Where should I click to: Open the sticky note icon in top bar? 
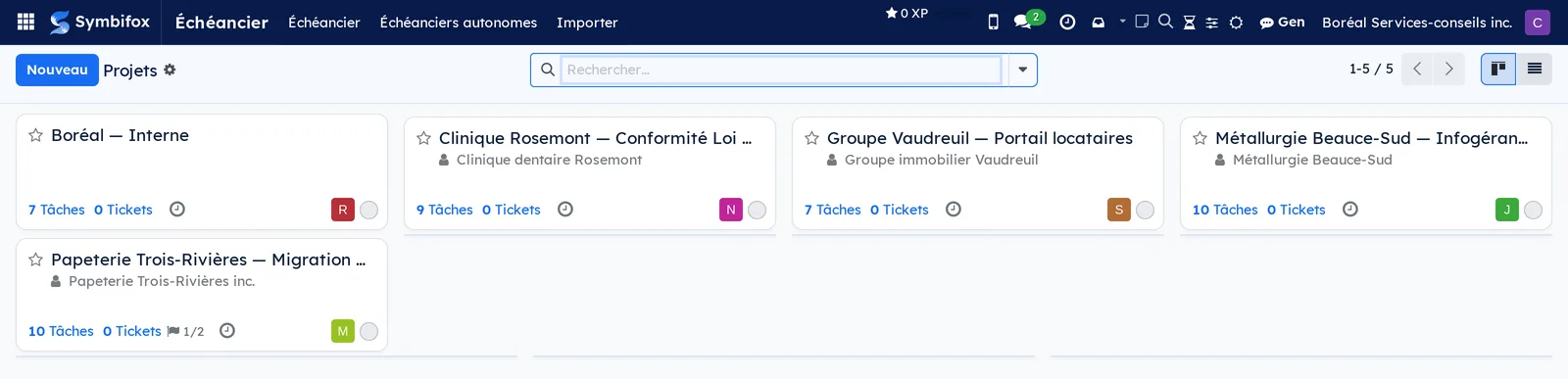click(1142, 22)
